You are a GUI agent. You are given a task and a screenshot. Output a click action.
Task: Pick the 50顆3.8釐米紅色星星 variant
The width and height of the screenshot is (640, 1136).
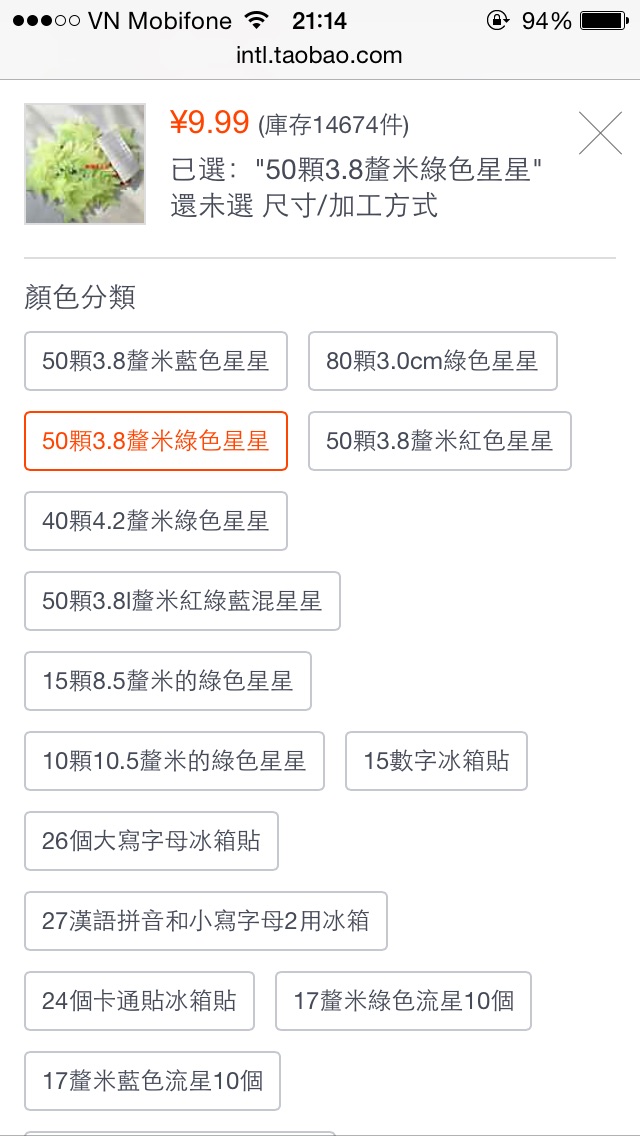coord(439,441)
